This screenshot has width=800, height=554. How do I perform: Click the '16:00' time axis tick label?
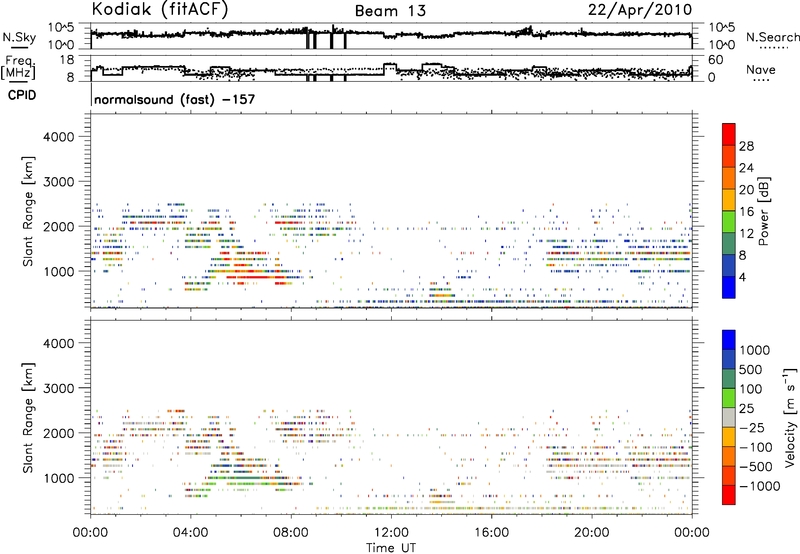491,532
